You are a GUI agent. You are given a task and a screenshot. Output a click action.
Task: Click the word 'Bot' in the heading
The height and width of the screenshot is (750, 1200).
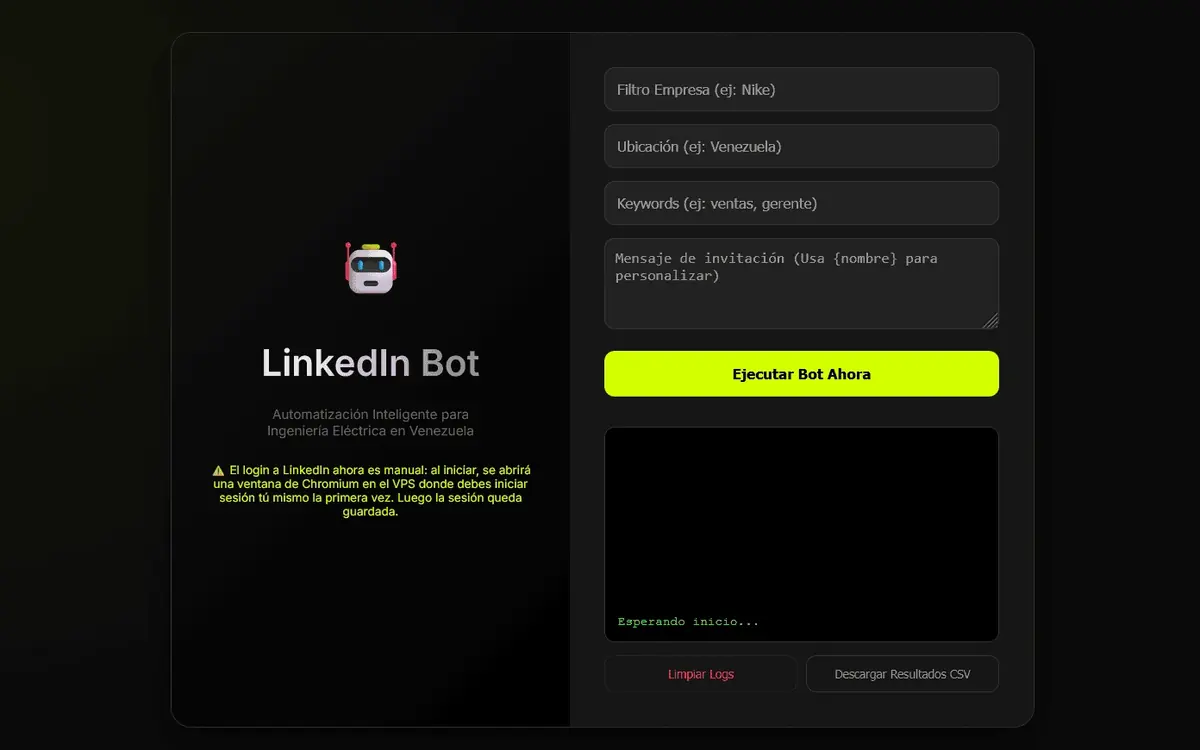coord(450,363)
